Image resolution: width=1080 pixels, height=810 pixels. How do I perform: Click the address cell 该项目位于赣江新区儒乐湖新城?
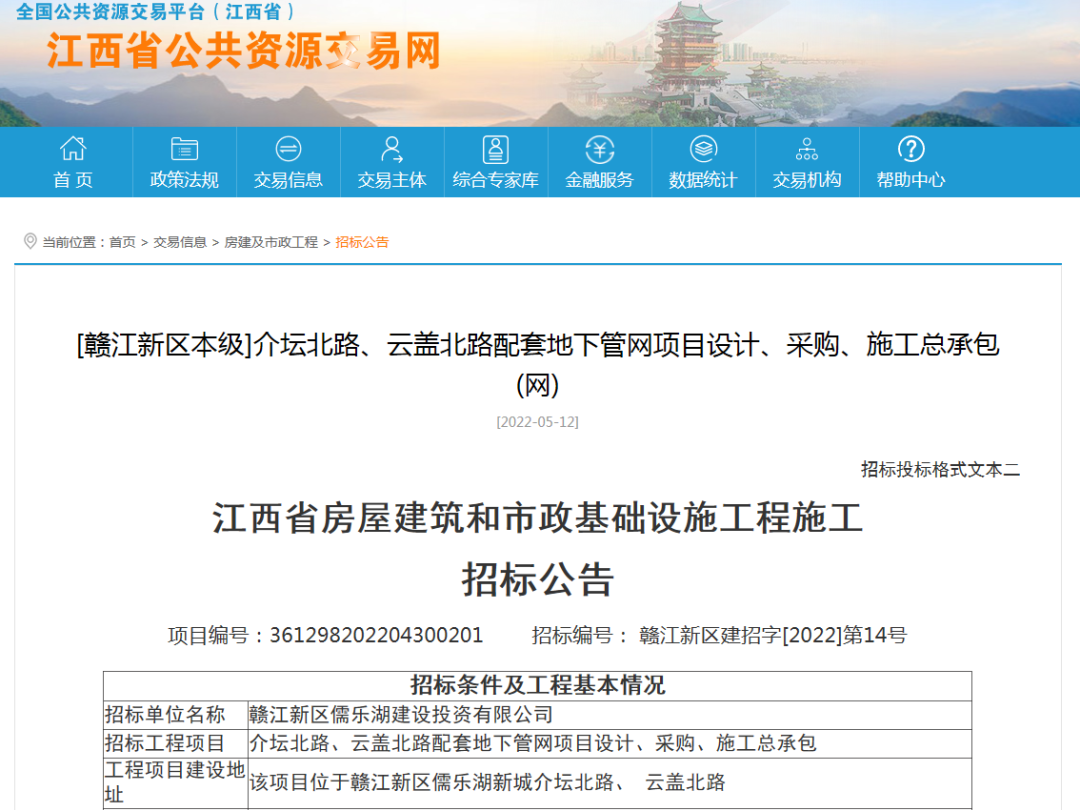pos(610,782)
